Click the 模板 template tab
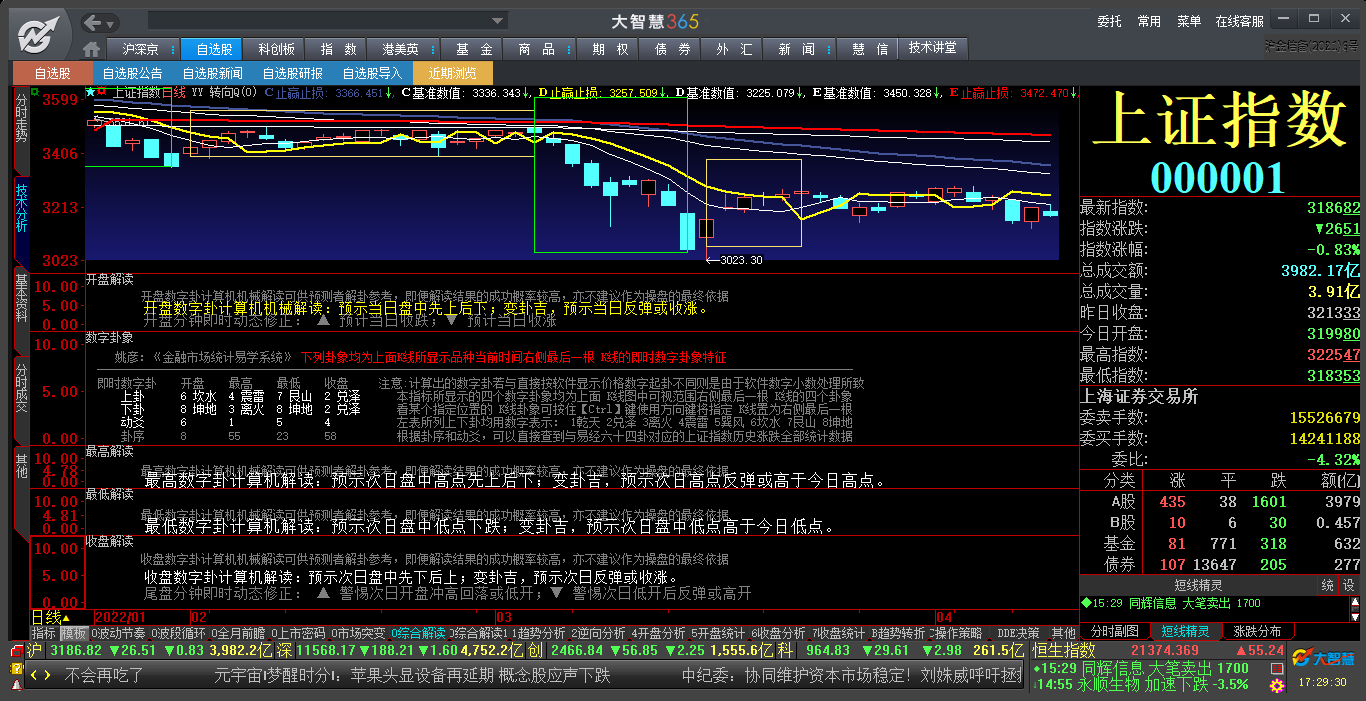This screenshot has width=1366, height=701. pos(73,633)
